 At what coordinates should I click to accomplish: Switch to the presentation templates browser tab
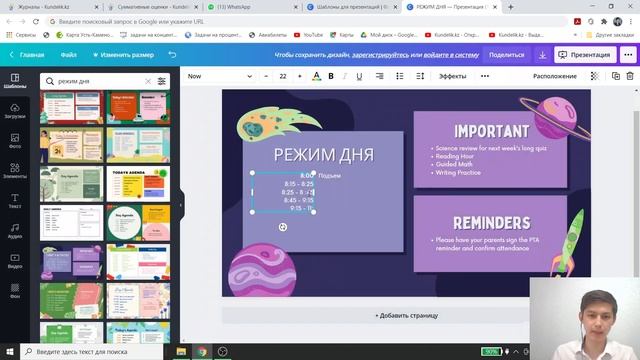pos(352,7)
